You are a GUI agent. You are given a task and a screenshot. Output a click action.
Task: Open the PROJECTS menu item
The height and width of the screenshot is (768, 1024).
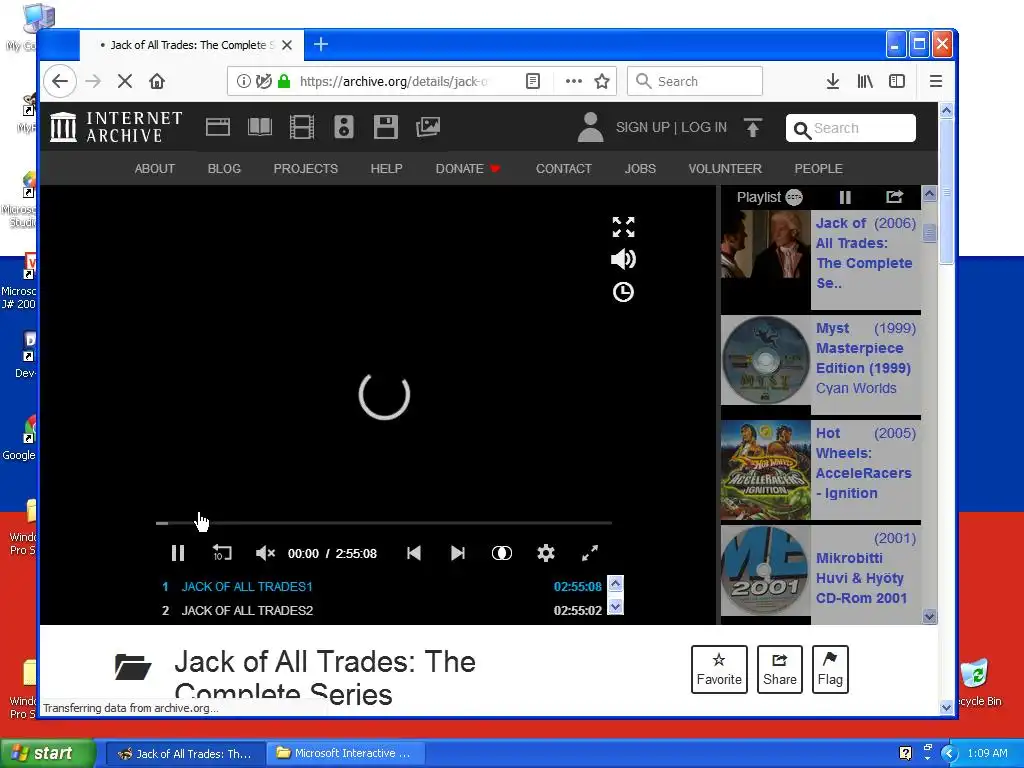click(306, 168)
